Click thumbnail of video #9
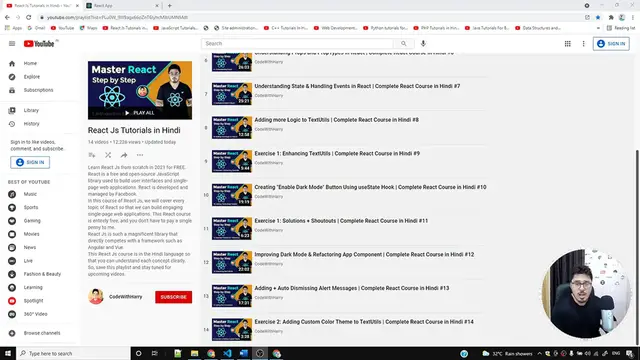 pyautogui.click(x=232, y=161)
